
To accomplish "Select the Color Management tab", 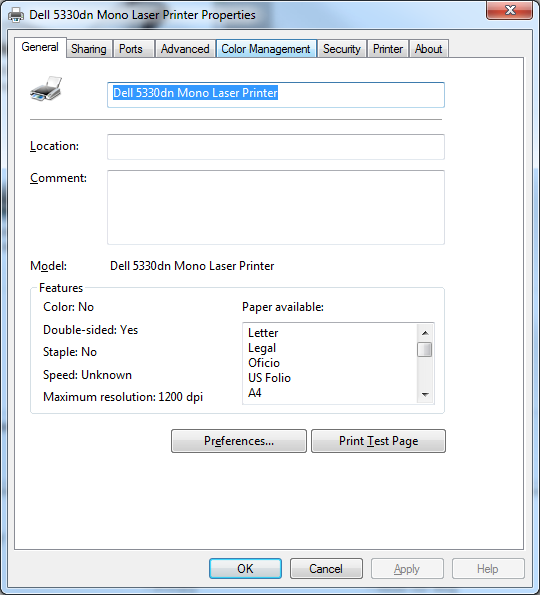I will pyautogui.click(x=266, y=49).
